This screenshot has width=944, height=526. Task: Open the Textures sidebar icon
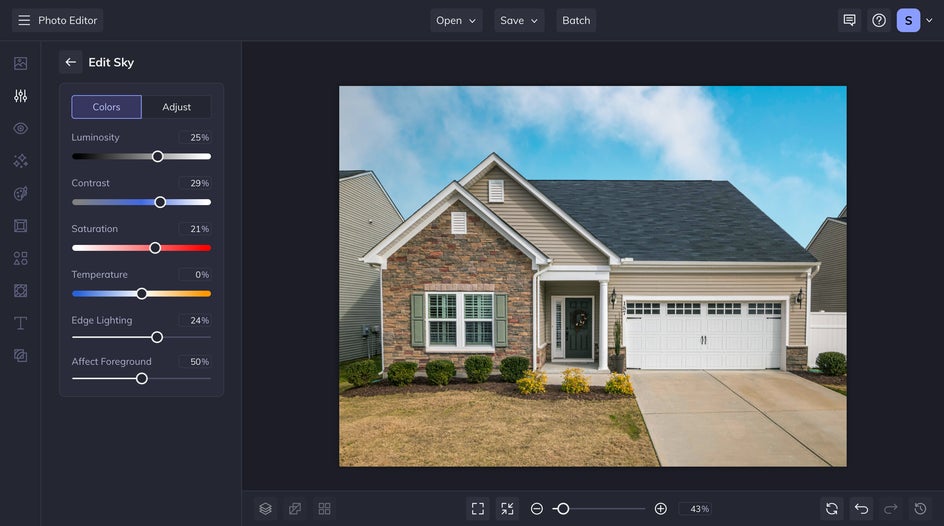click(x=20, y=291)
